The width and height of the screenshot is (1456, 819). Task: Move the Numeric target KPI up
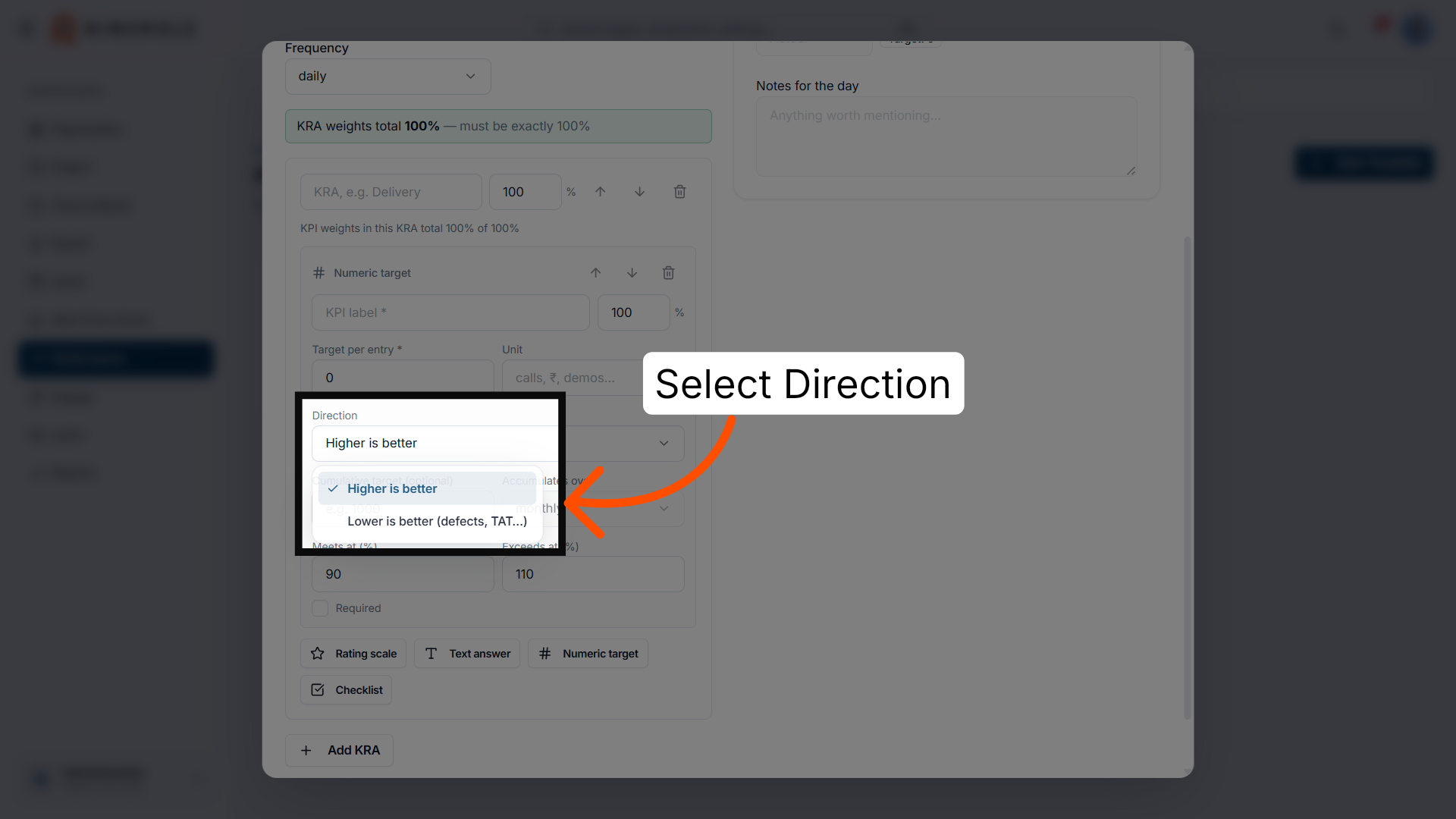point(595,273)
